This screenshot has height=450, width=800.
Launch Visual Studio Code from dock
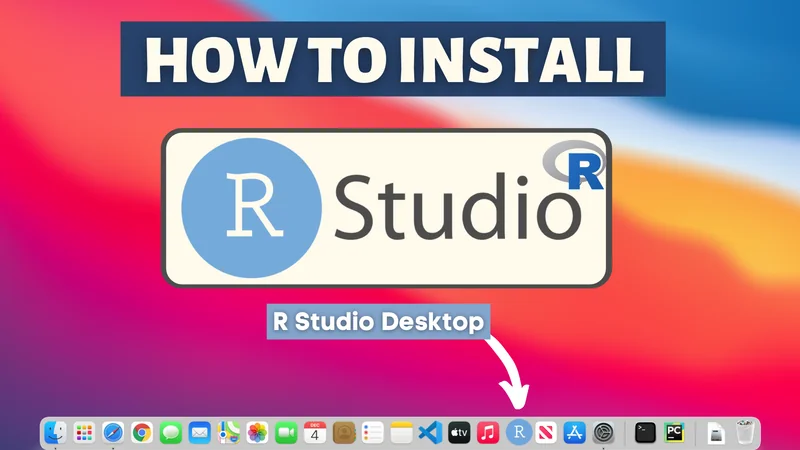click(430, 432)
